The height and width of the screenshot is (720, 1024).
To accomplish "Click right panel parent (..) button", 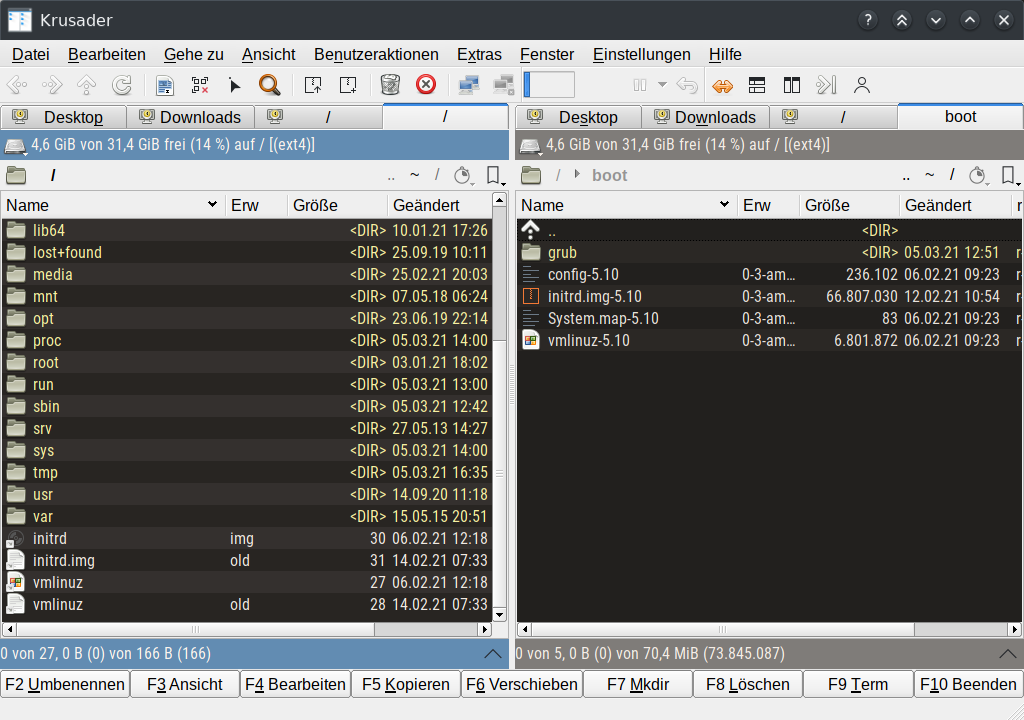I will (x=906, y=175).
